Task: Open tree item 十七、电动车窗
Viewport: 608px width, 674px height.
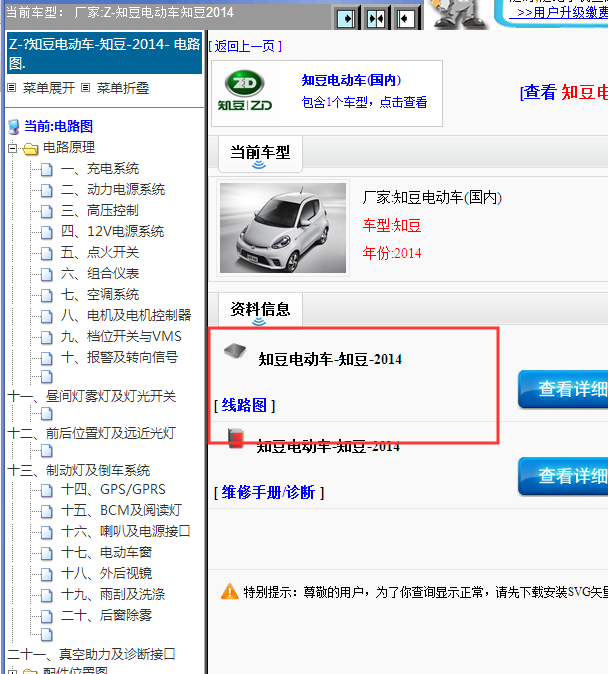Action: pos(106,553)
